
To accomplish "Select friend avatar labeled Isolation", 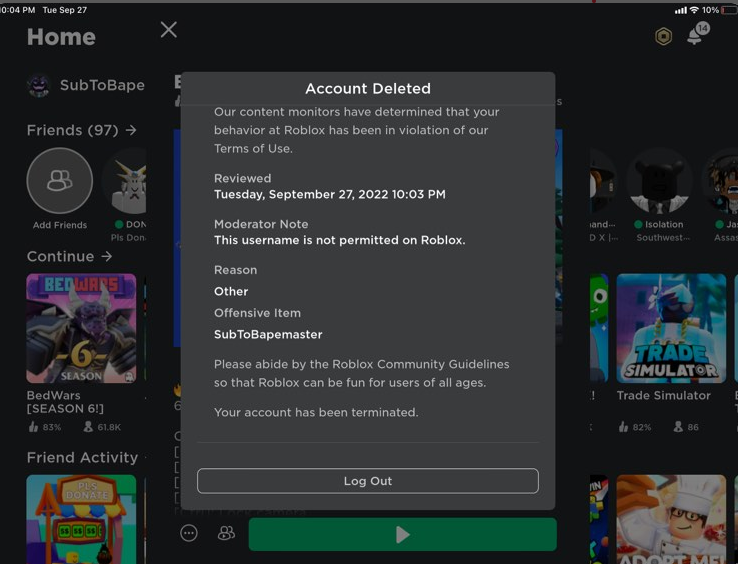I will pyautogui.click(x=659, y=180).
